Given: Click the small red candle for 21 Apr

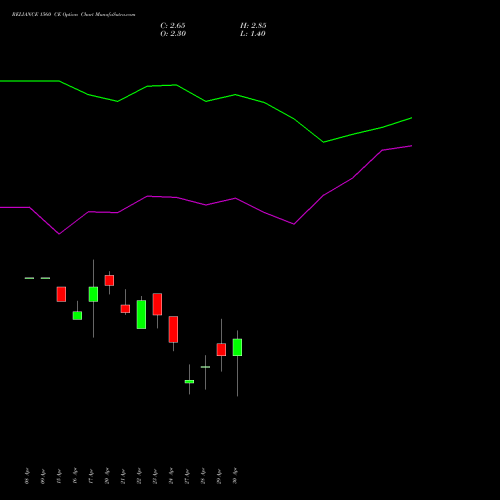Looking at the screenshot, I should [125, 309].
